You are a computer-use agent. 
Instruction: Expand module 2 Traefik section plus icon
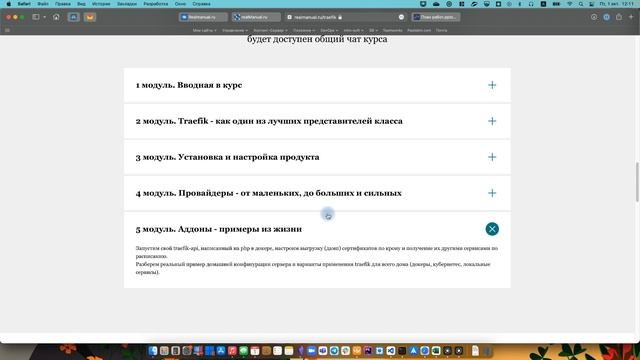click(x=492, y=121)
